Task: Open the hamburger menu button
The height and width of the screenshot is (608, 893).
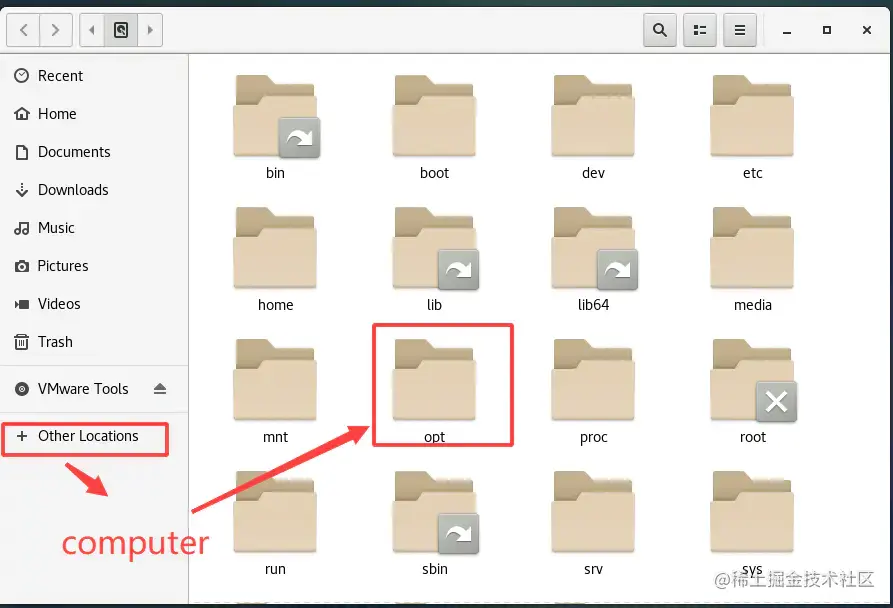Action: [x=739, y=30]
